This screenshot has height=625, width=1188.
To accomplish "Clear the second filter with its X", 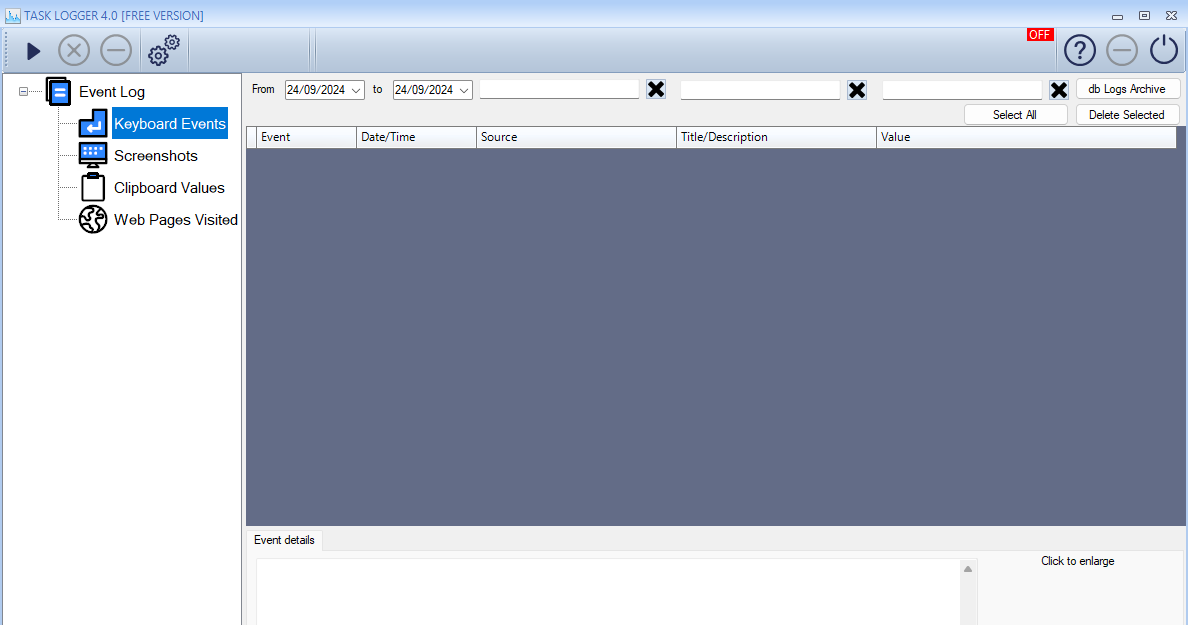I will coord(857,90).
